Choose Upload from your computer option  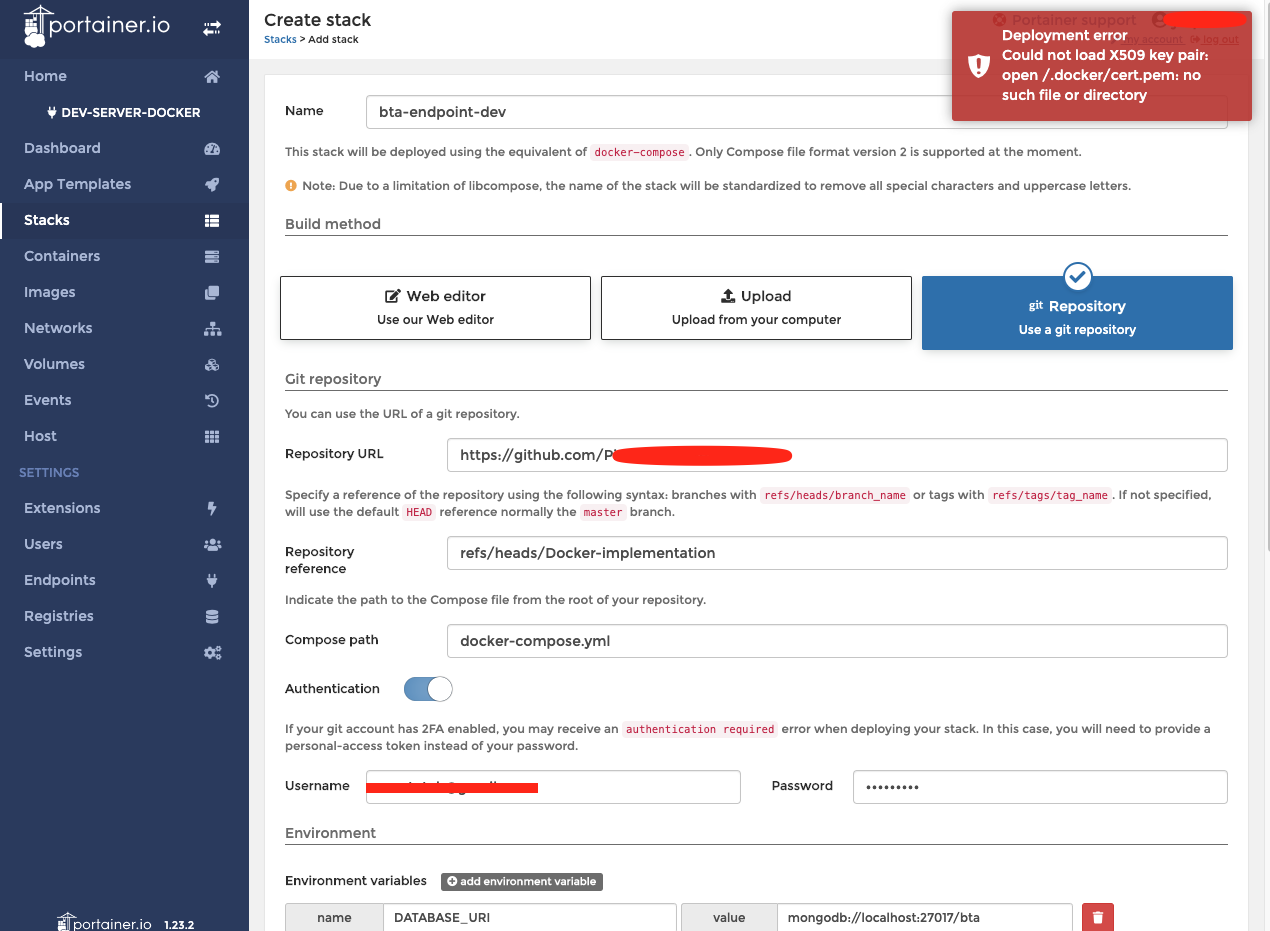[x=756, y=307]
